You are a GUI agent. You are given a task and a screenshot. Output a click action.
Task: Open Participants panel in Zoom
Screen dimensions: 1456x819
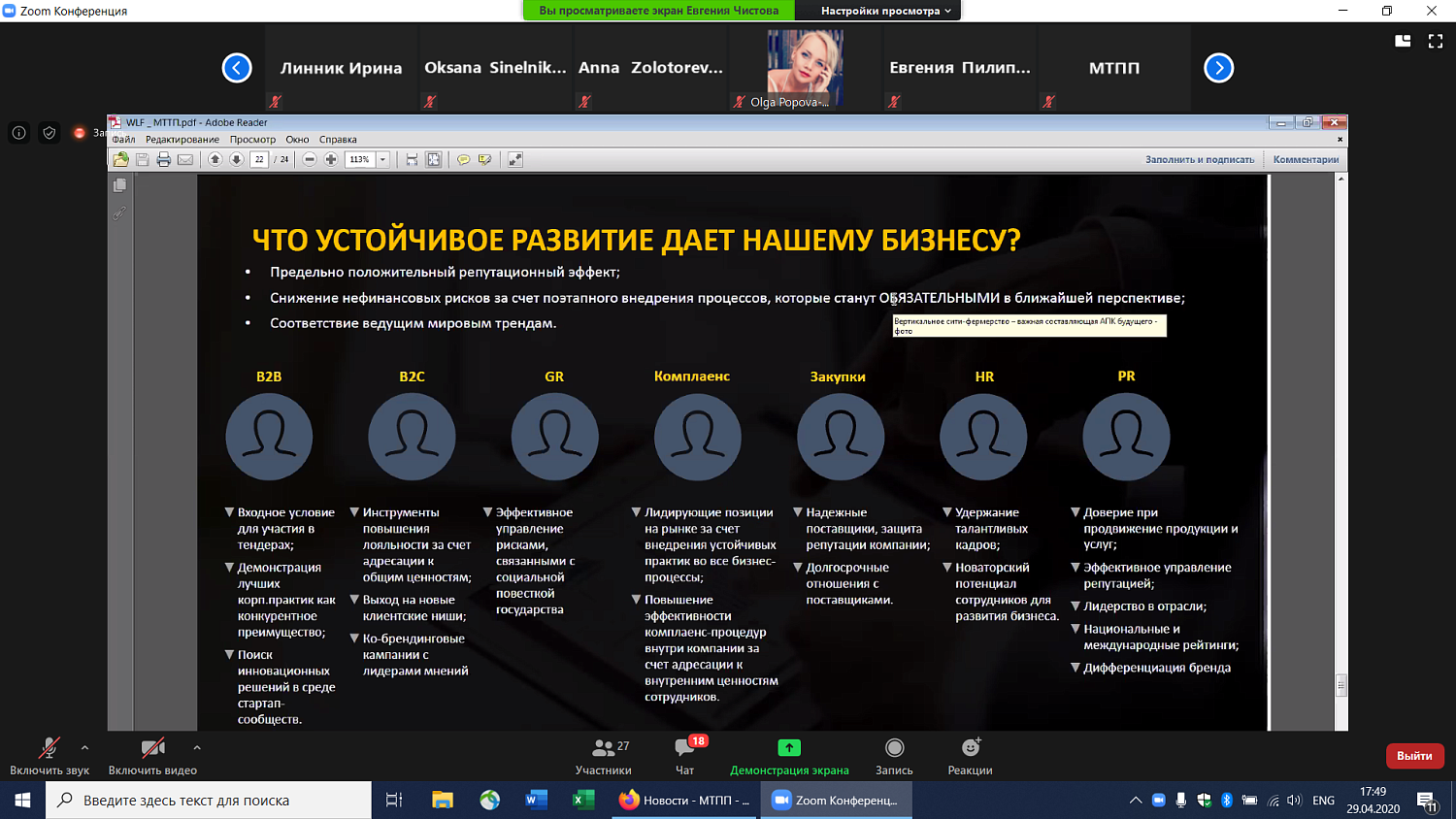click(605, 757)
